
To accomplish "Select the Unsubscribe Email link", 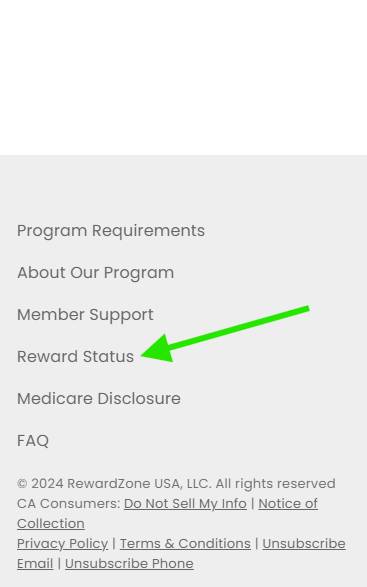I will 304,544.
